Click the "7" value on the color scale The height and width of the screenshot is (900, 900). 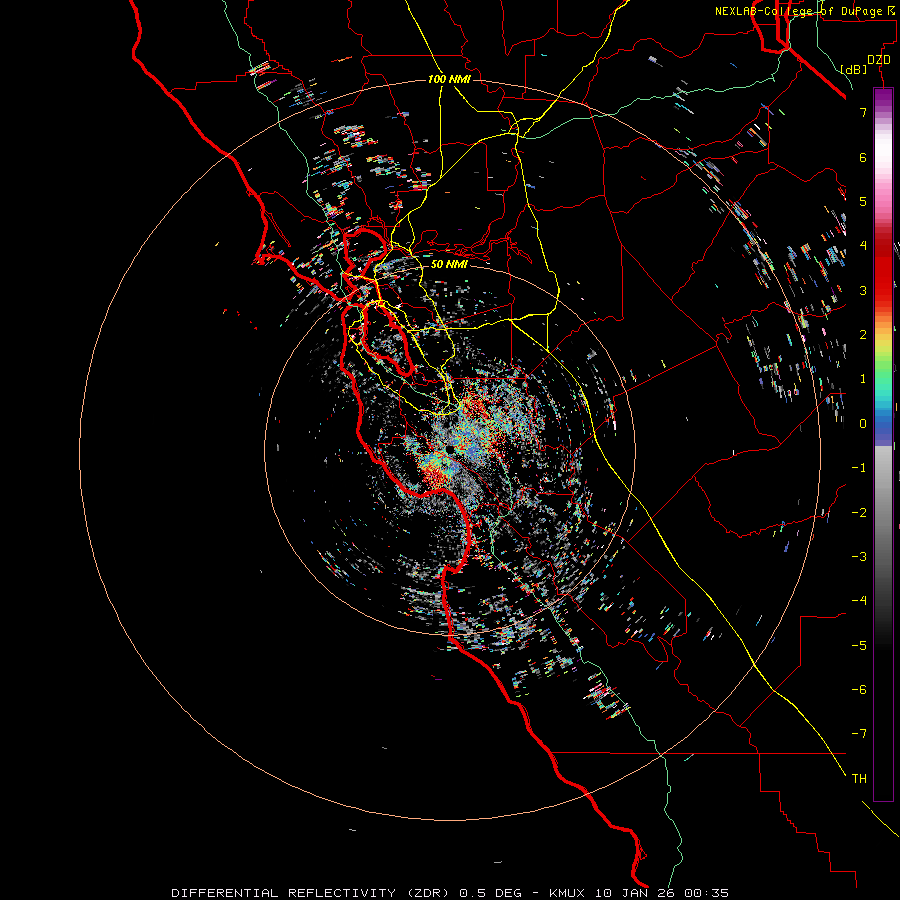click(x=863, y=112)
